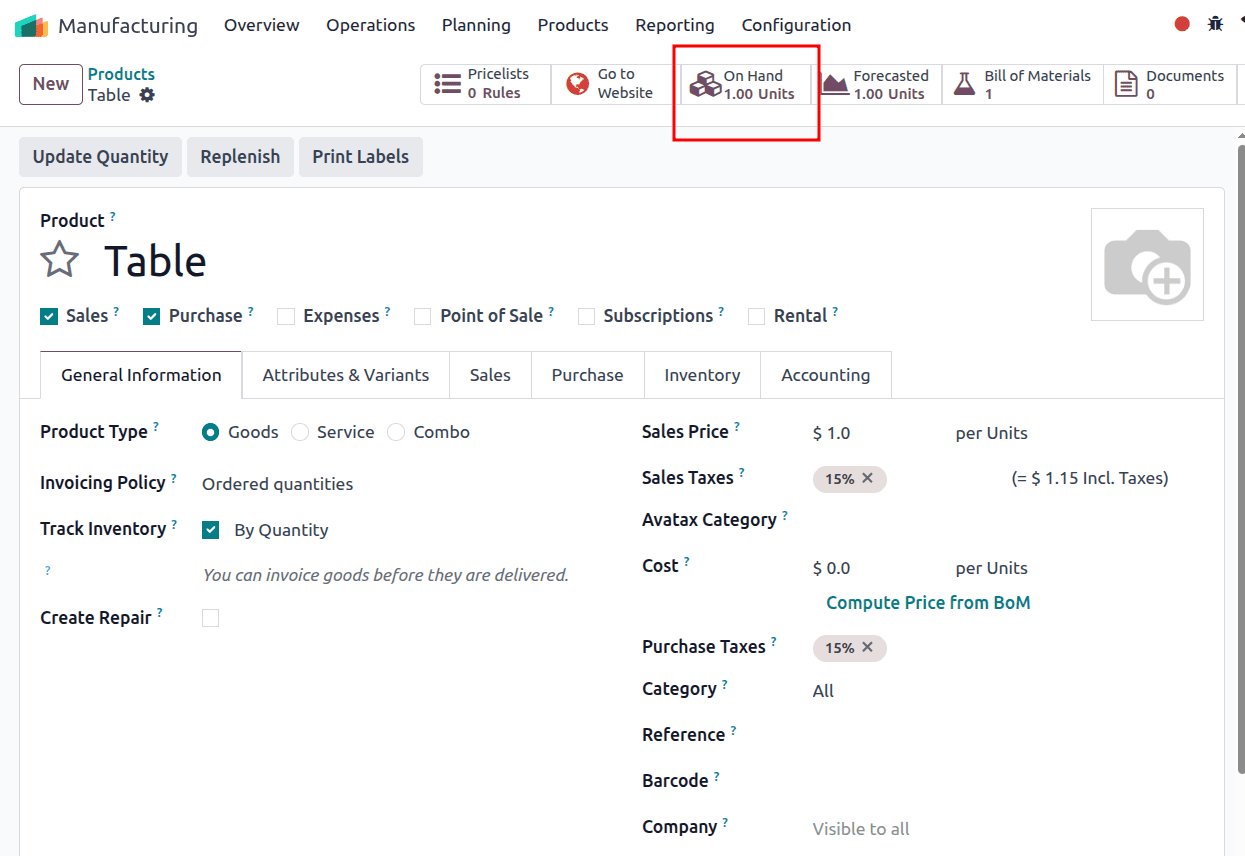Open the Reporting menu
Screen dimensions: 1245x856
pos(674,24)
